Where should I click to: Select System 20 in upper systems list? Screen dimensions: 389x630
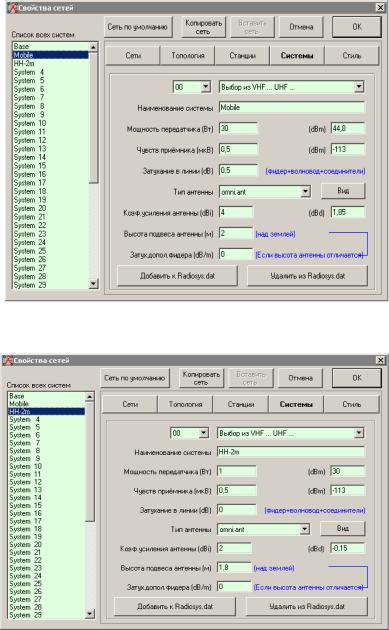51,208
